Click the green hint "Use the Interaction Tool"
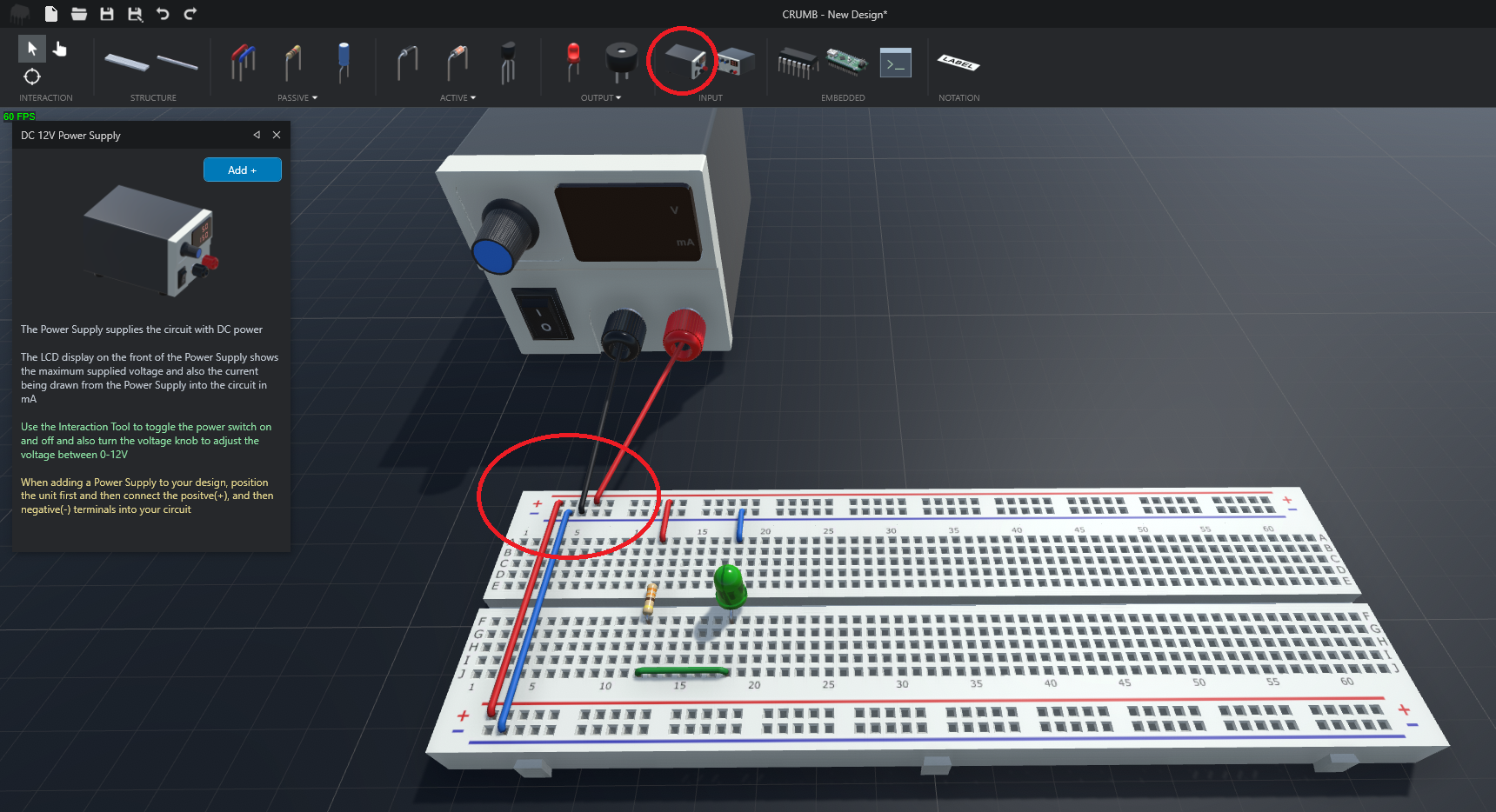Image resolution: width=1496 pixels, height=812 pixels. [146, 441]
